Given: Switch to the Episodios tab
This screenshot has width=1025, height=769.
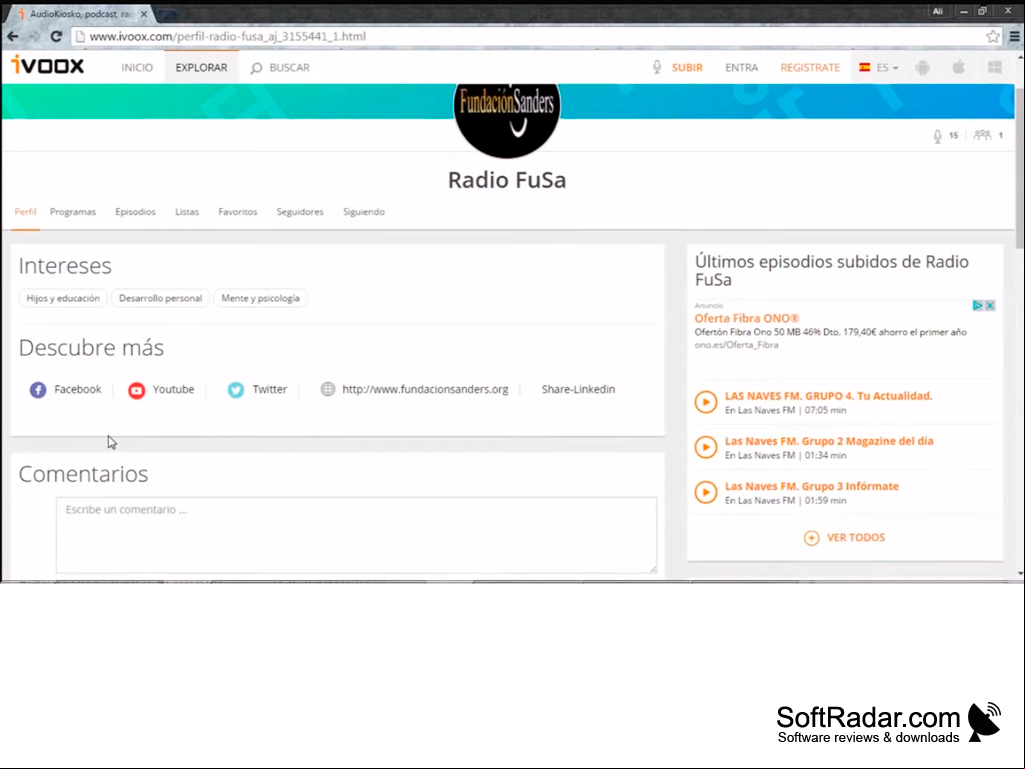Looking at the screenshot, I should tap(135, 212).
